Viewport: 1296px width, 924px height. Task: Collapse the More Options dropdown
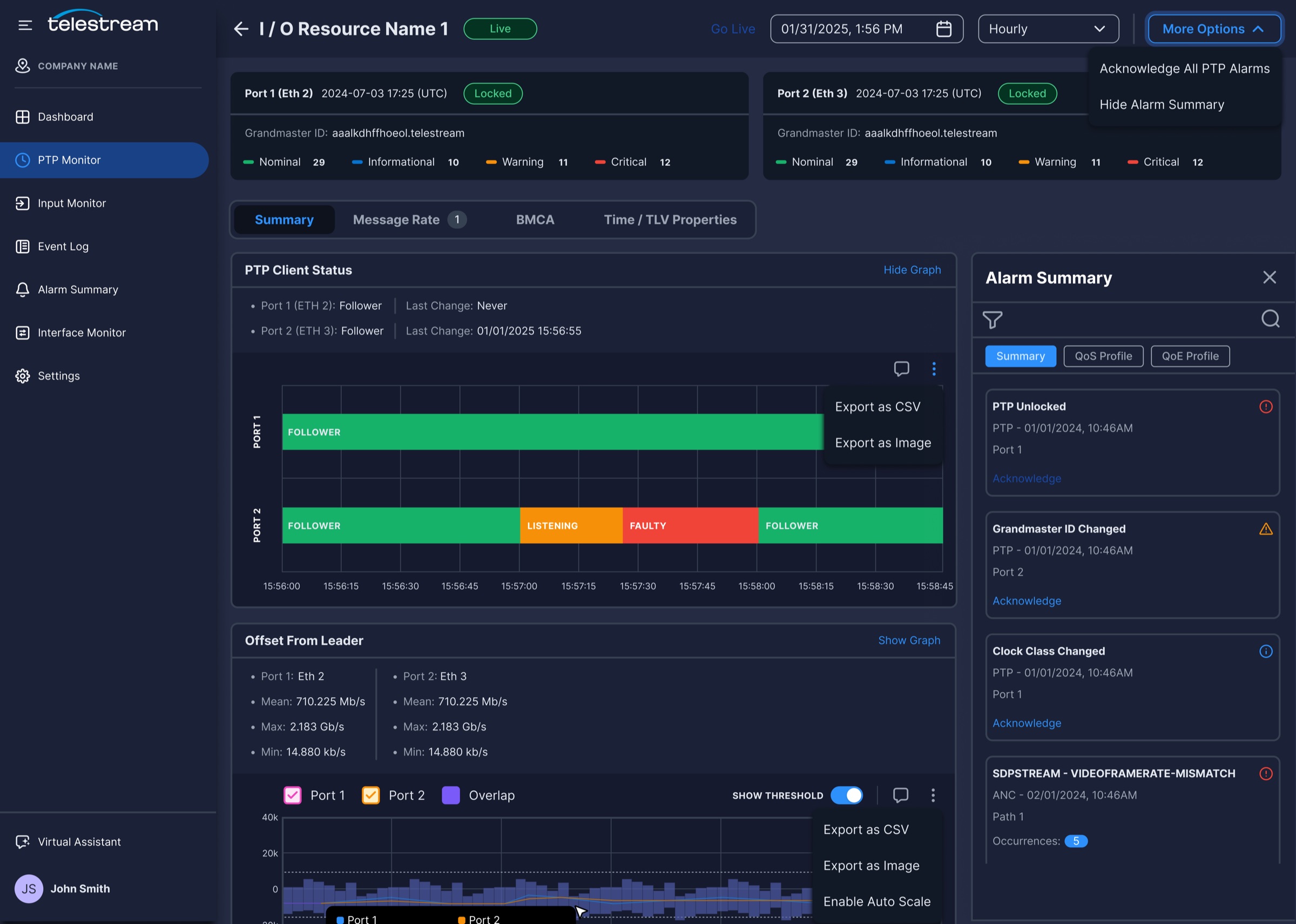(1214, 29)
